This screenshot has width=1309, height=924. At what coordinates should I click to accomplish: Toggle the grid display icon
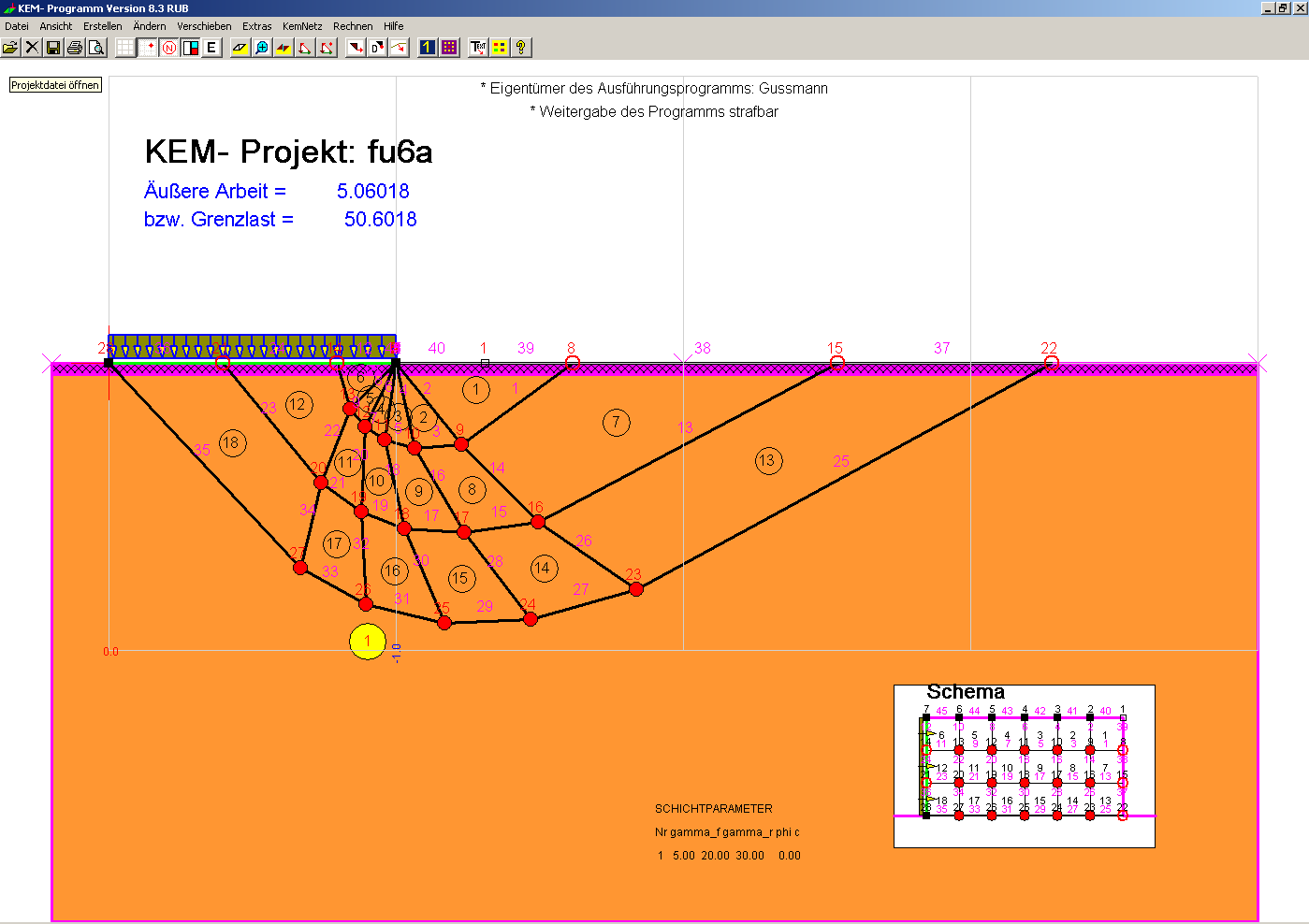[125, 47]
